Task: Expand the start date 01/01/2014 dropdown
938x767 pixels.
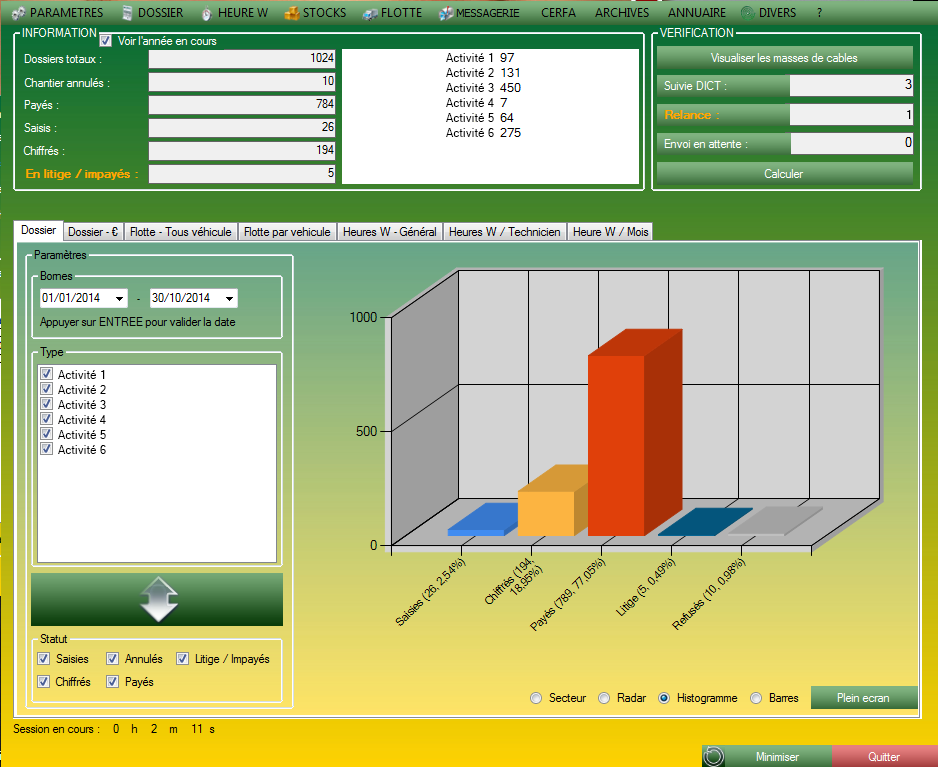Action: [120, 298]
